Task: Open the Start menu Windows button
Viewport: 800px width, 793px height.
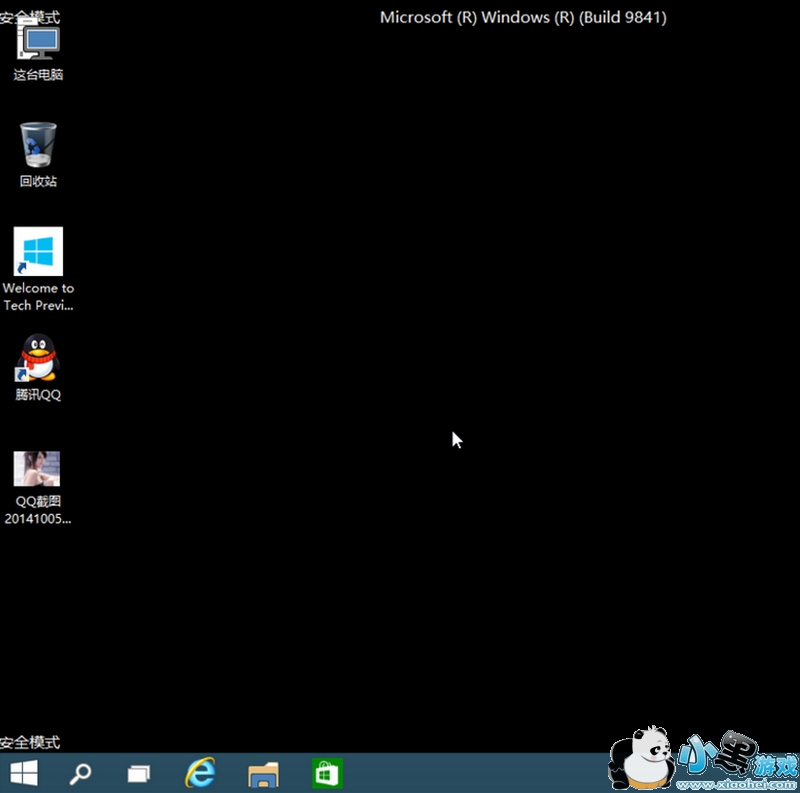Action: [24, 773]
